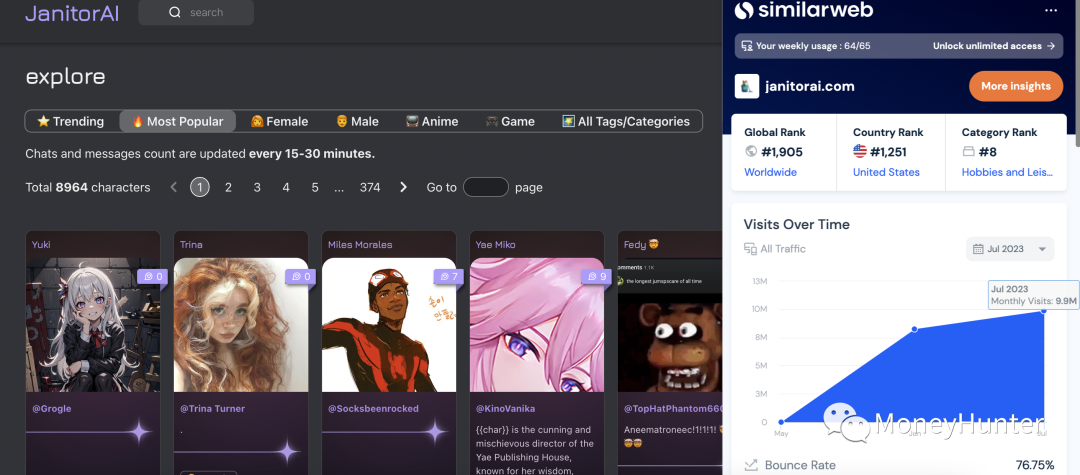Filter by Game tag
Viewport: 1080px width, 475px height.
click(510, 121)
